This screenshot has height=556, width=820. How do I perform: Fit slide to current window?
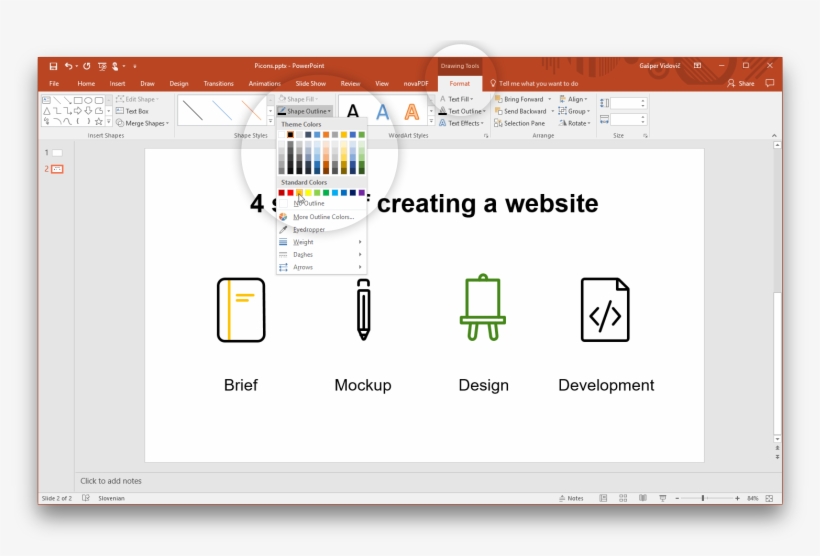(x=769, y=498)
